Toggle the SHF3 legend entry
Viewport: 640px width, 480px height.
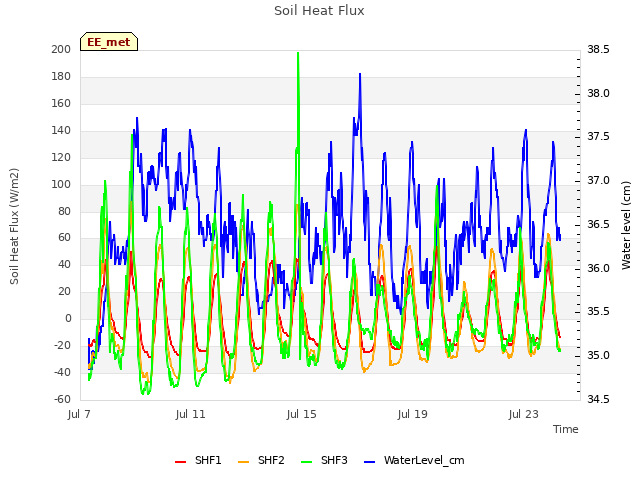click(x=324, y=460)
